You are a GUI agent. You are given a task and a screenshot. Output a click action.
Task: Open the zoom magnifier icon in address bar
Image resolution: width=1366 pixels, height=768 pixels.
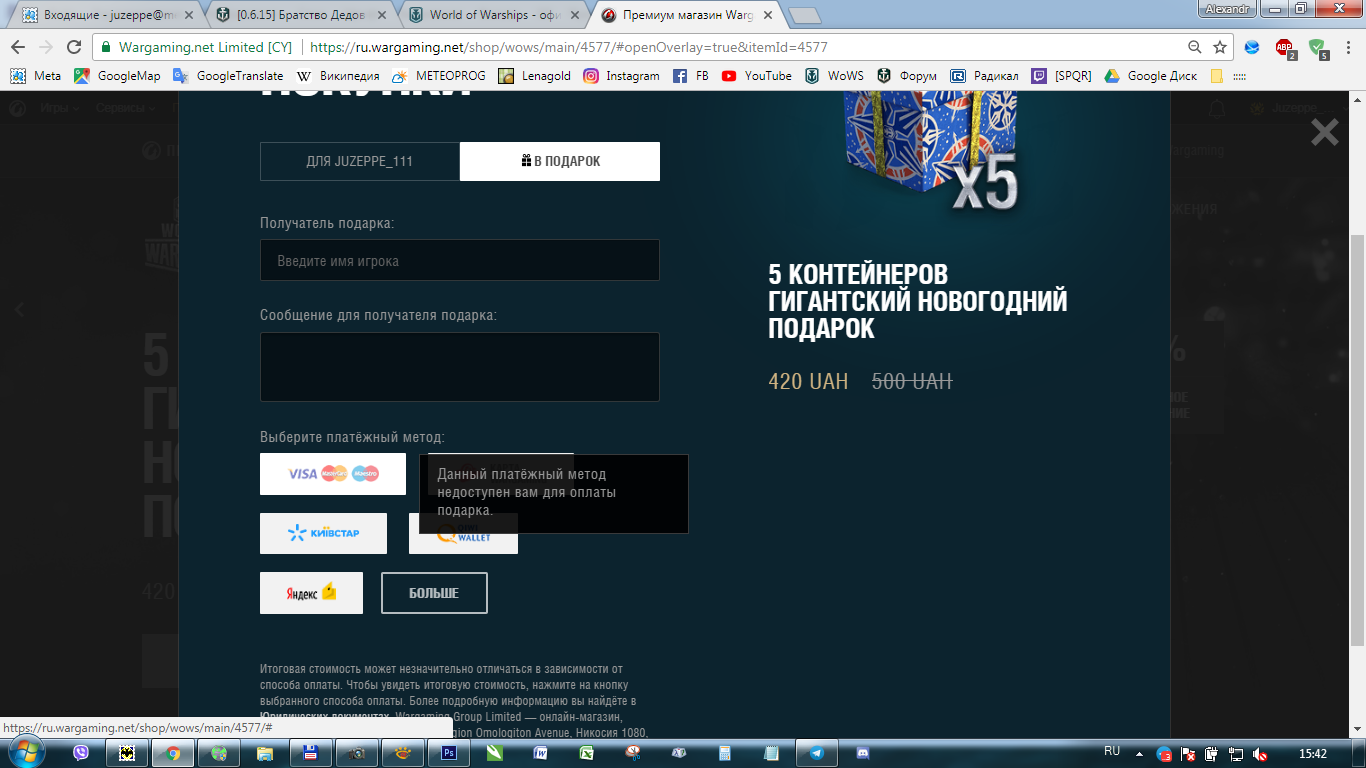[1195, 47]
